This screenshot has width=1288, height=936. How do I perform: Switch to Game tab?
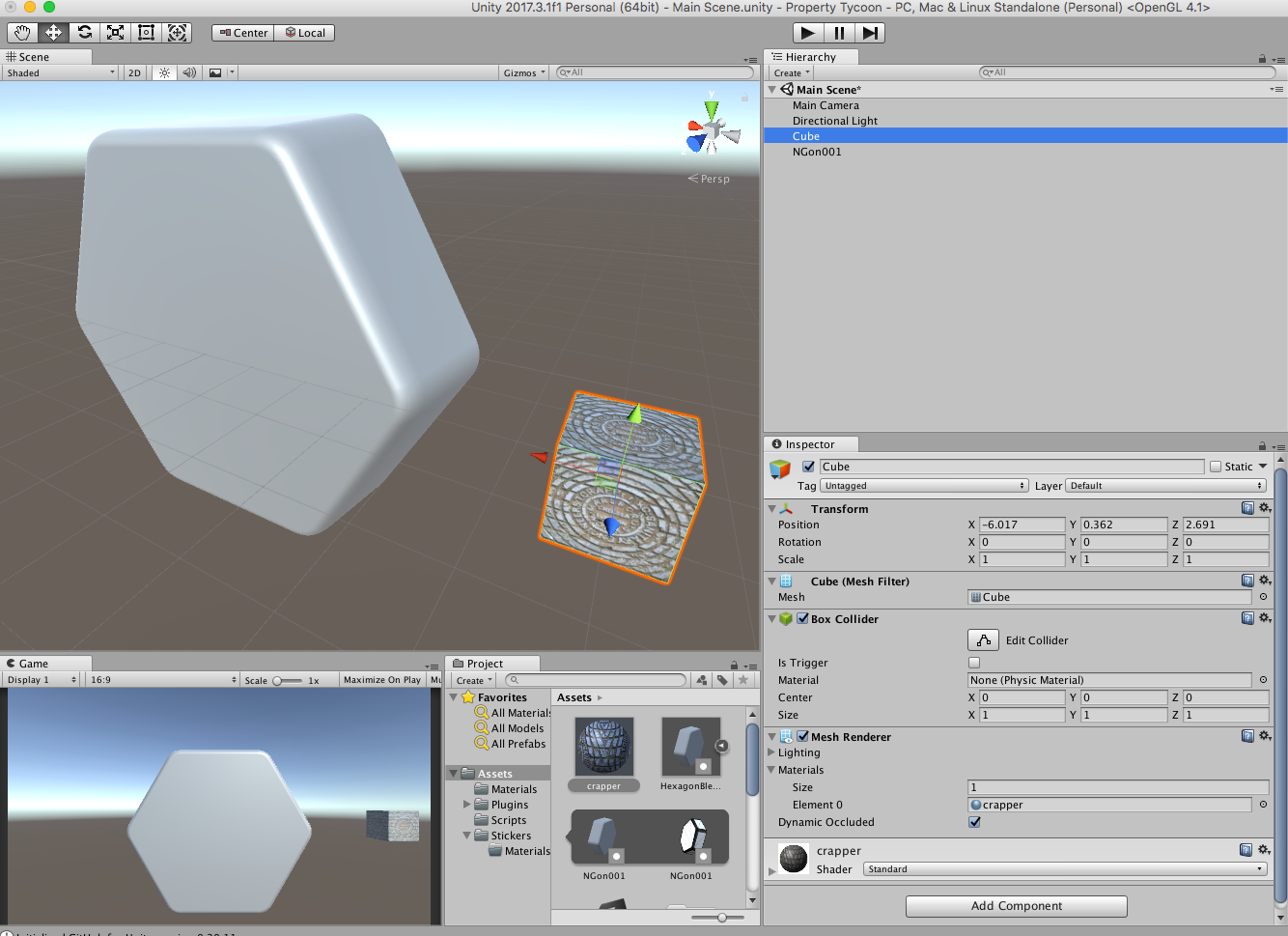[46, 664]
